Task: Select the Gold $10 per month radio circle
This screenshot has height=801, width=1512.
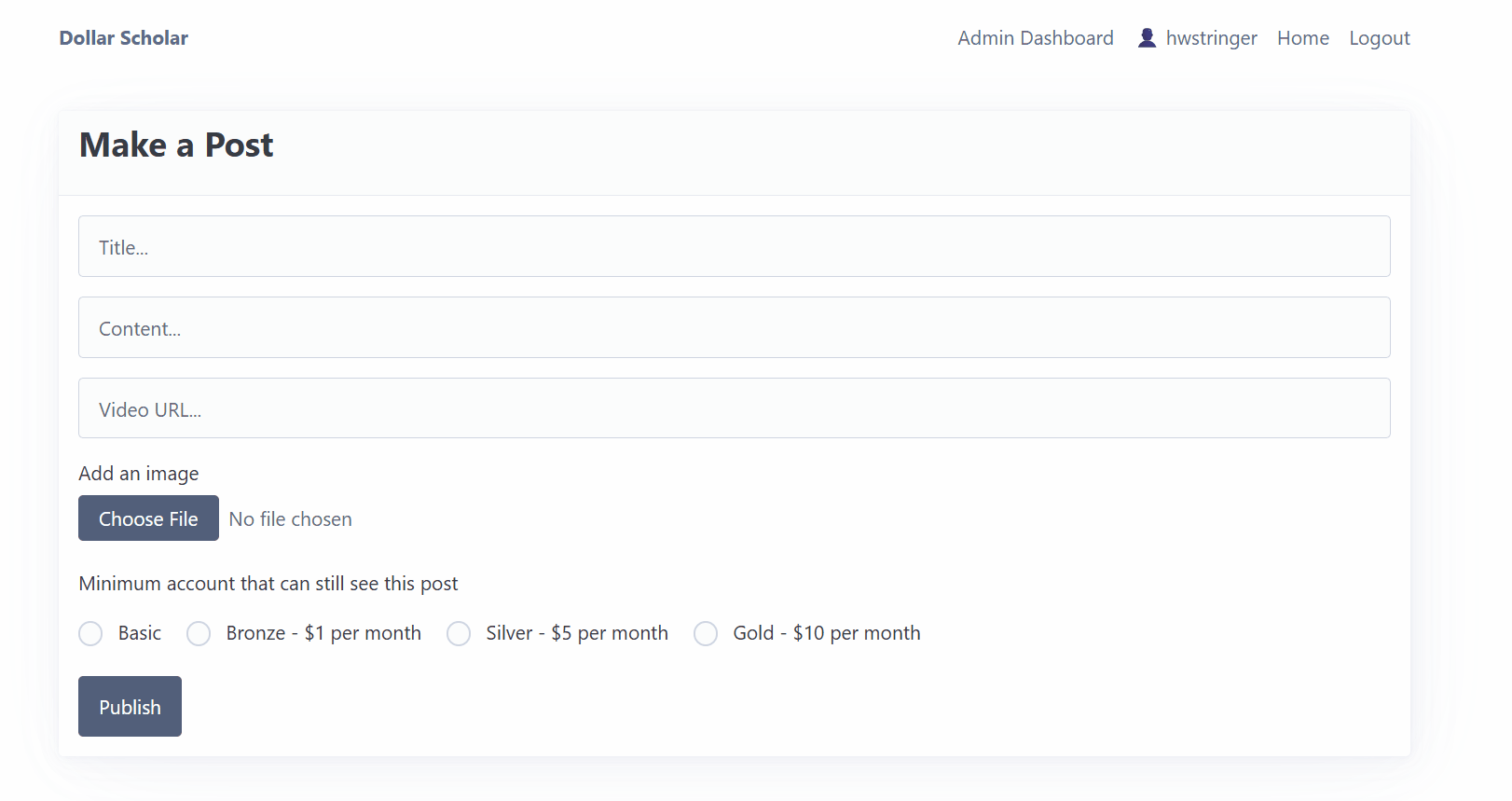Action: point(706,634)
